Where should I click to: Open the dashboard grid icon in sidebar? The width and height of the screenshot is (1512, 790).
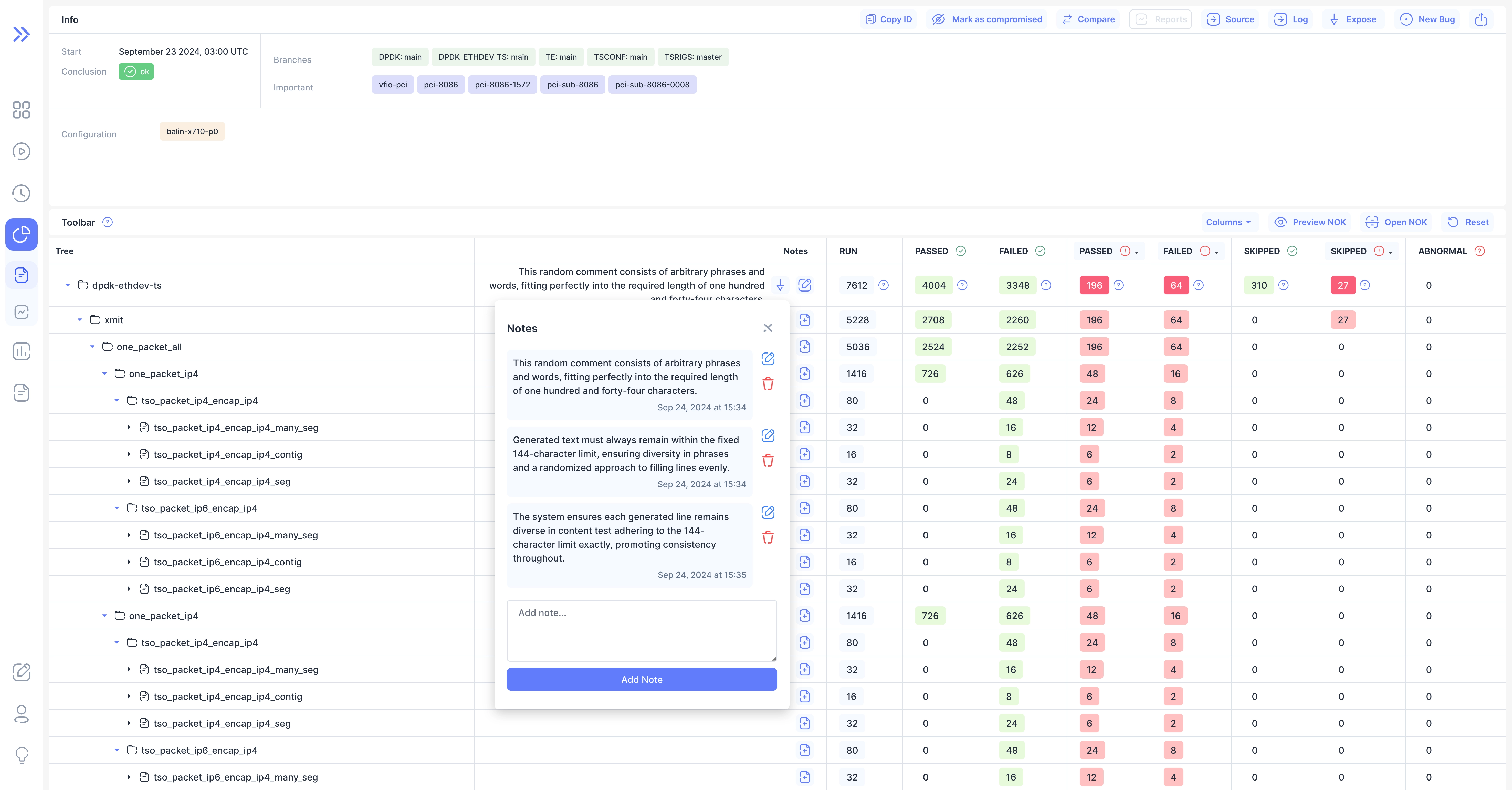click(21, 110)
